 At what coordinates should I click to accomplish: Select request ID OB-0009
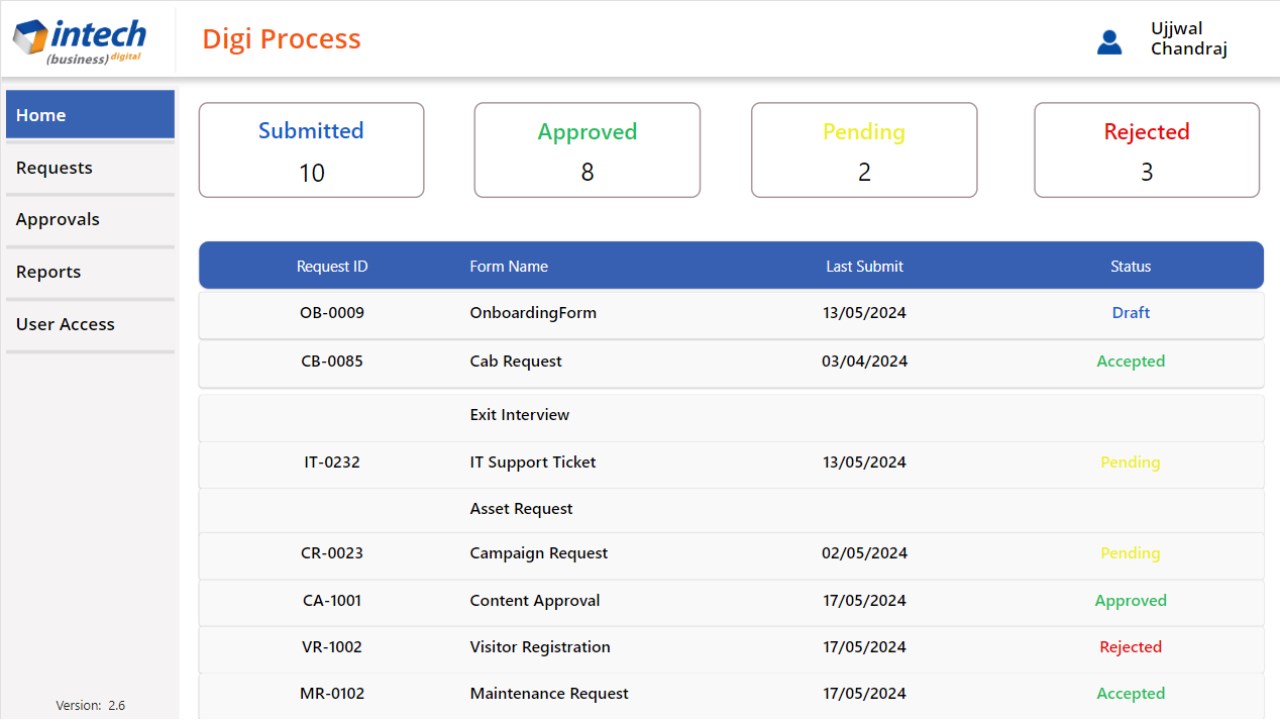[x=332, y=313]
